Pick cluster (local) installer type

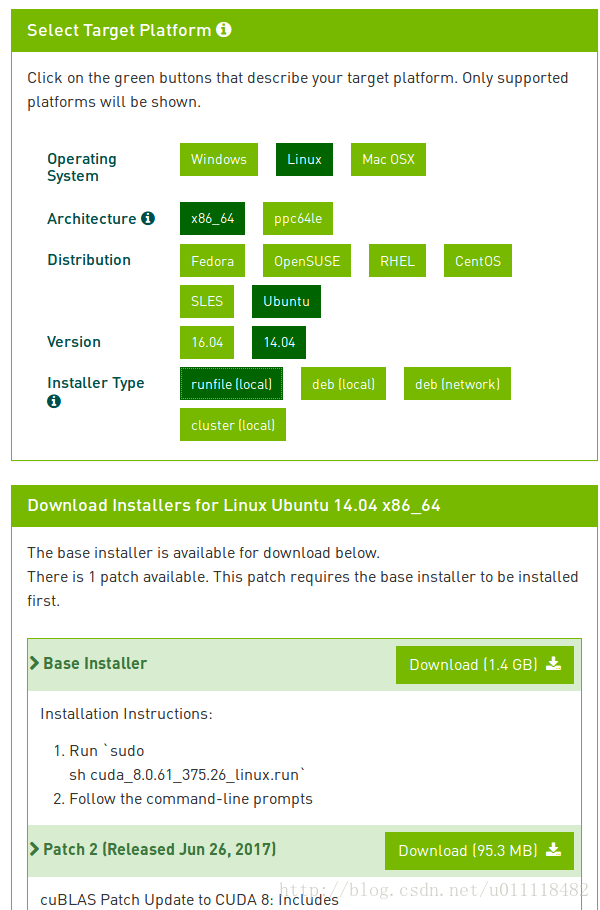click(233, 424)
